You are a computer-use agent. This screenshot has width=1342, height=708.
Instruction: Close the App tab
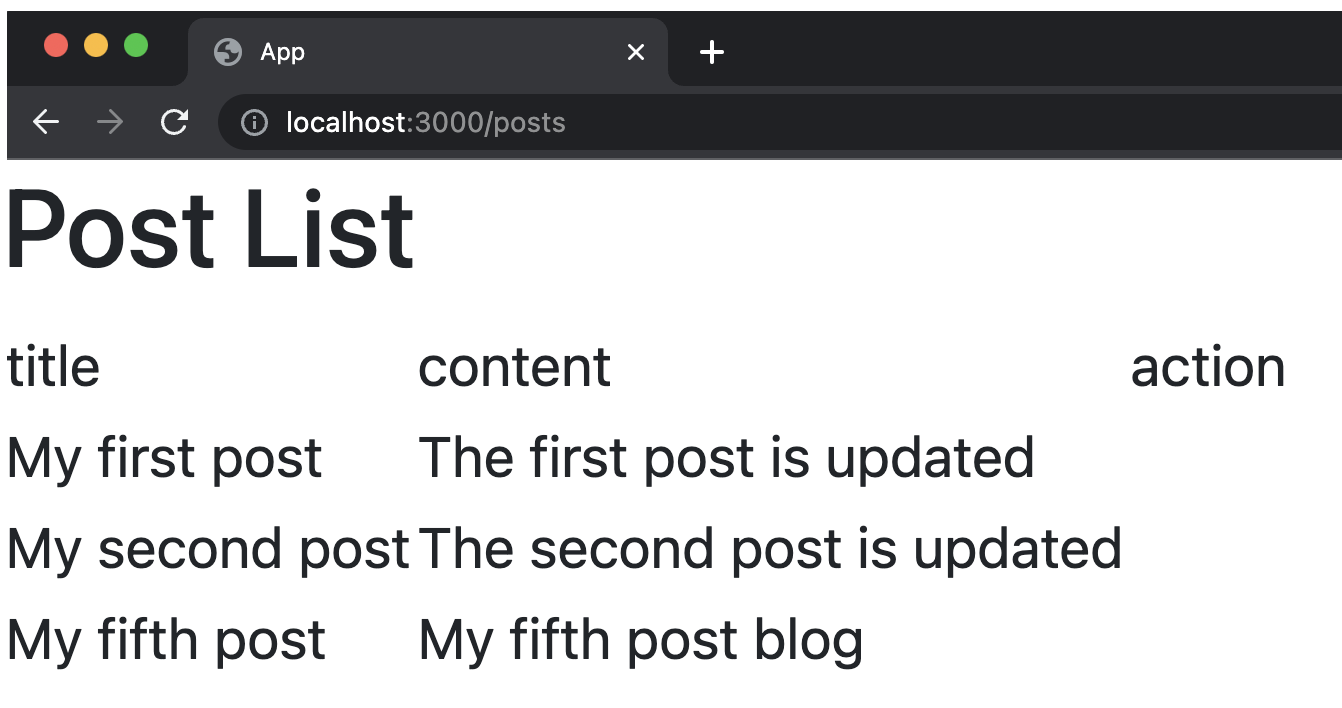coord(635,52)
